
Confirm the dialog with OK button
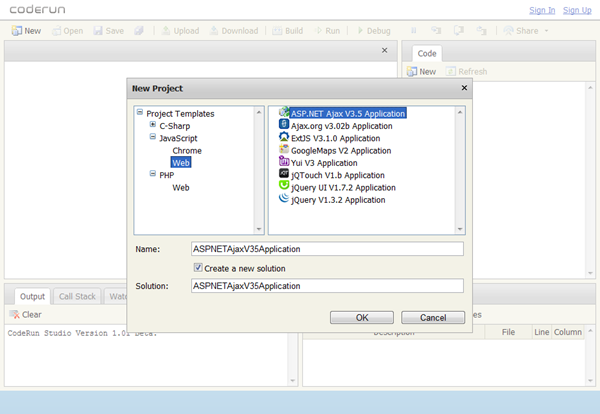point(361,317)
